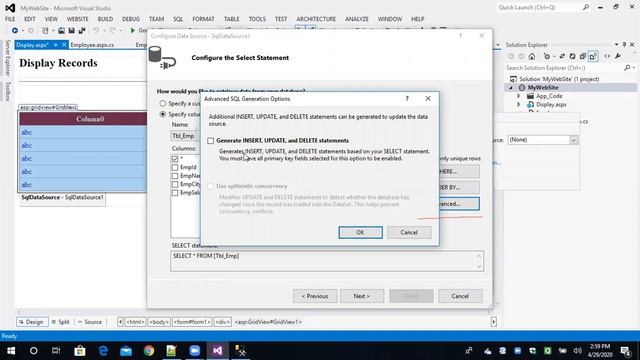Click the SELECT statement text box
The width and height of the screenshot is (640, 360).
tap(327, 261)
